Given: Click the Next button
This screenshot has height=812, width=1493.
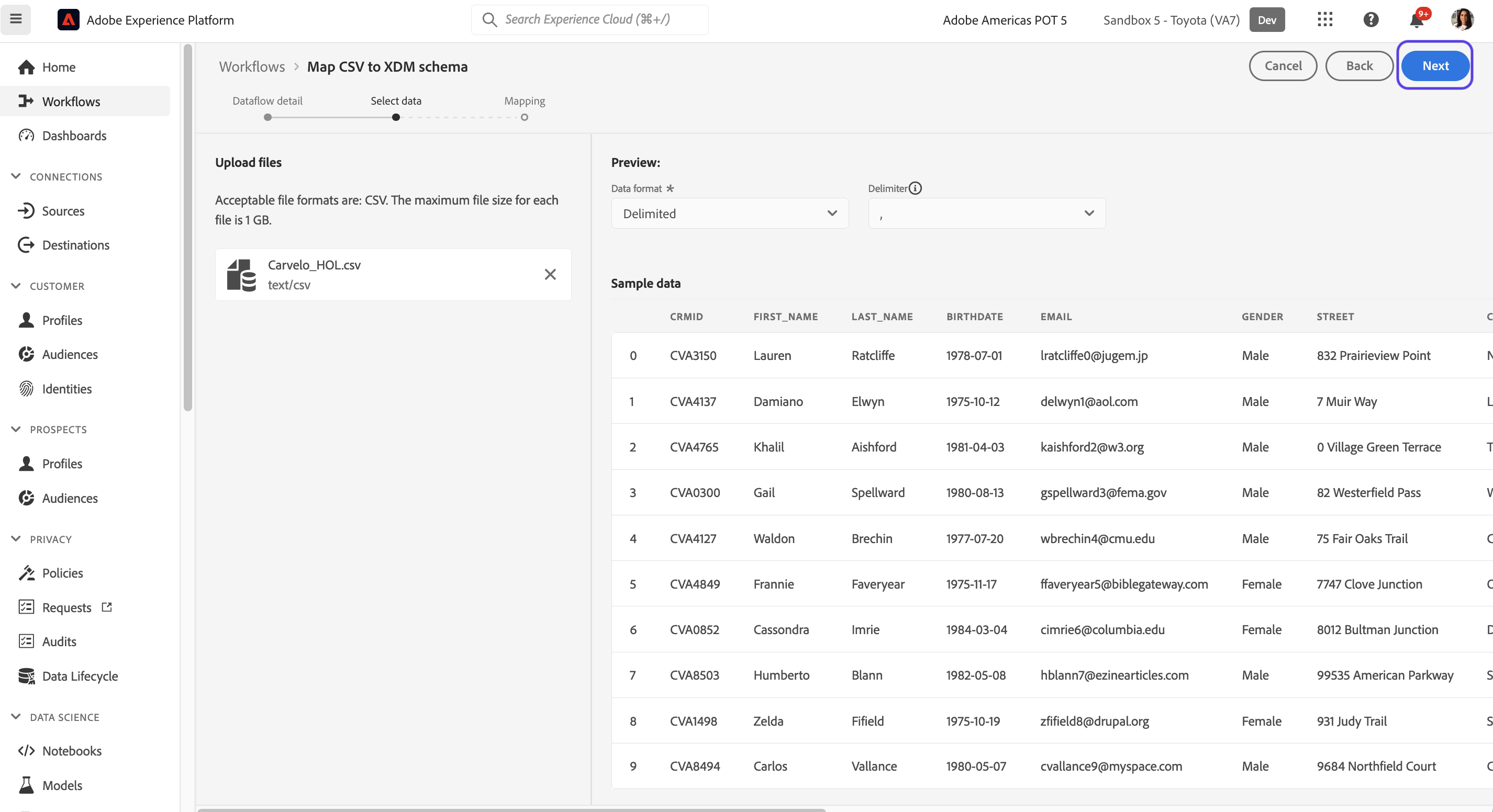Looking at the screenshot, I should [1435, 66].
